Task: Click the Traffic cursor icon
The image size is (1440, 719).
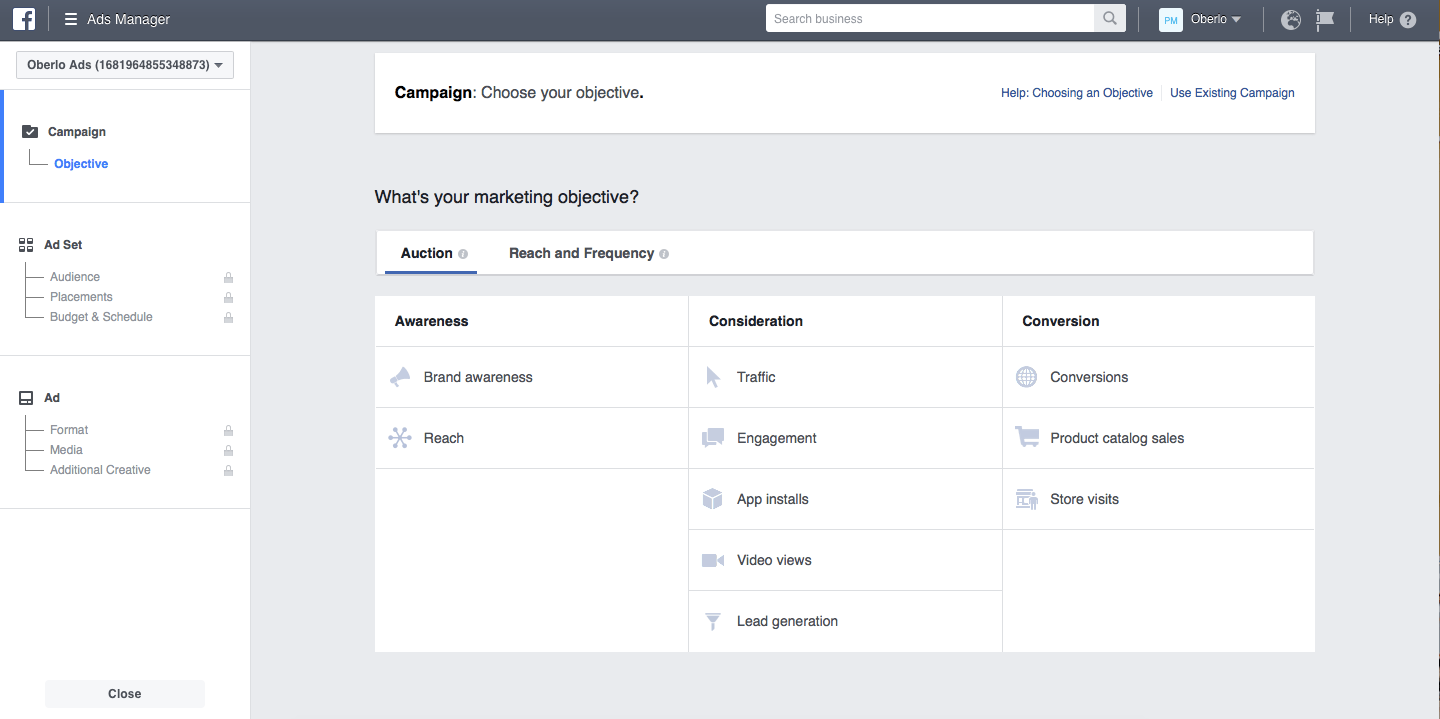Action: 713,377
